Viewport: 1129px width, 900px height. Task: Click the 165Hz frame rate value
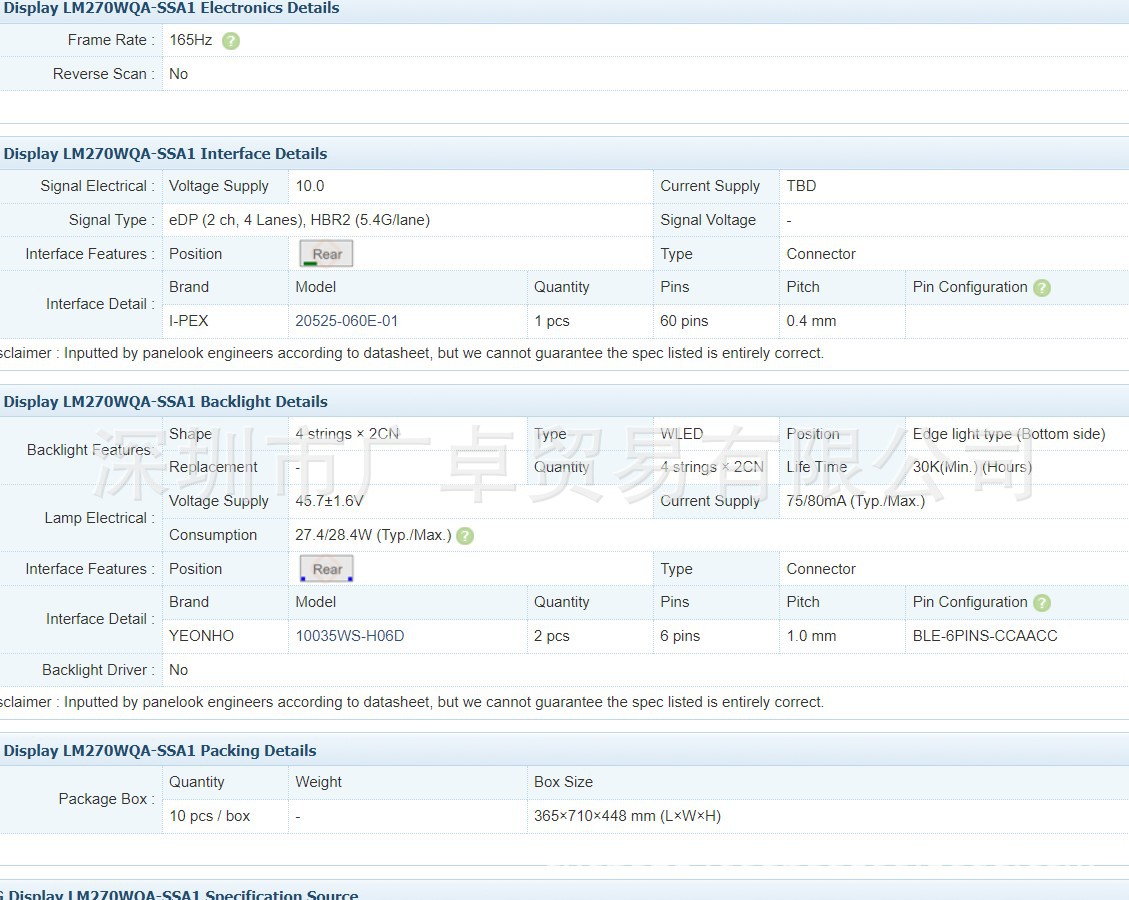191,40
